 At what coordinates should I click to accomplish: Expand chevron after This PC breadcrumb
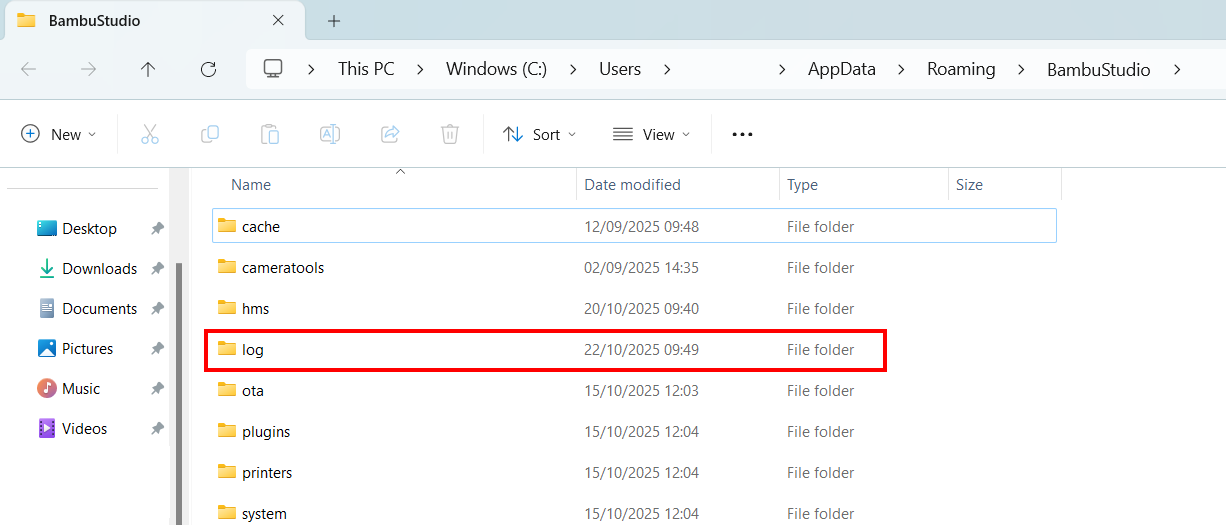coord(421,69)
